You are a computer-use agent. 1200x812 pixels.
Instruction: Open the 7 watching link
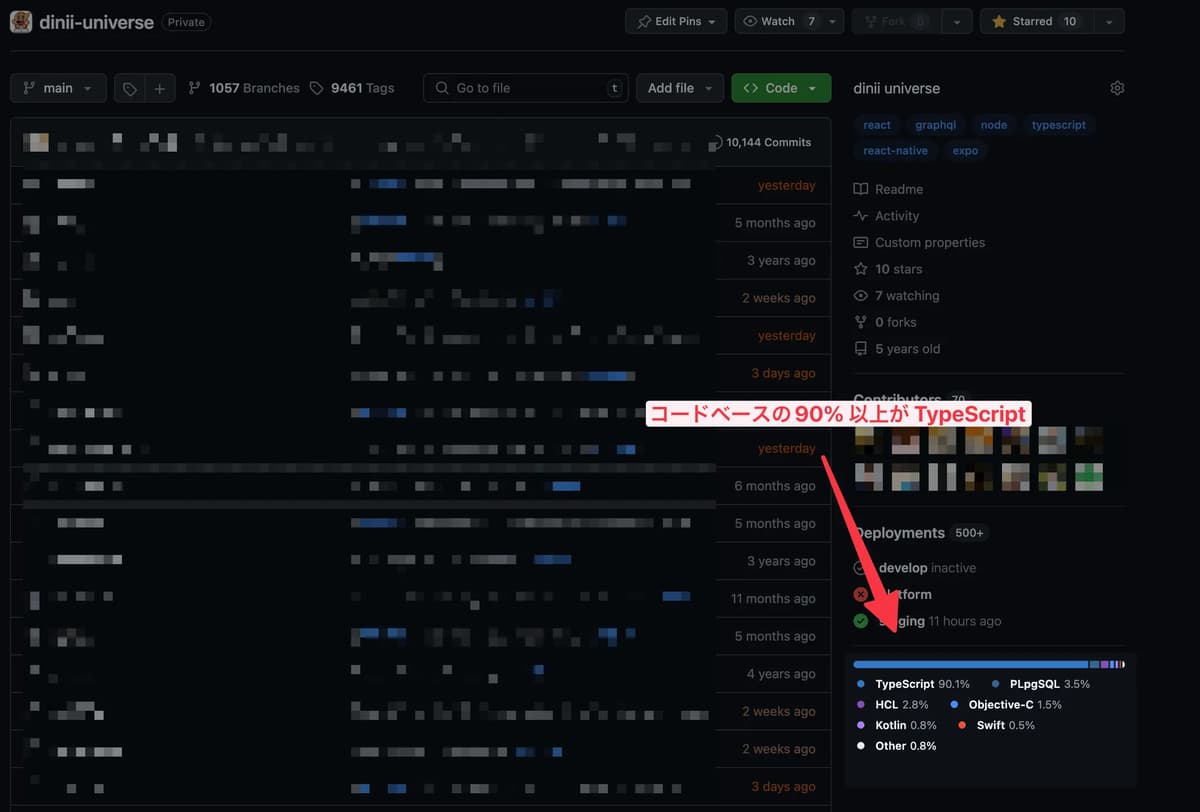click(896, 296)
